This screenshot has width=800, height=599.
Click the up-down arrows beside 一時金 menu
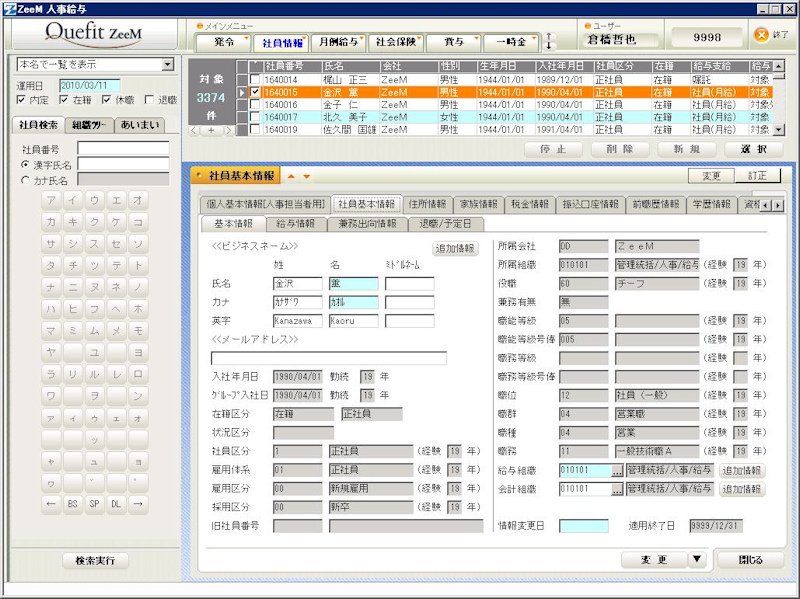tap(549, 41)
